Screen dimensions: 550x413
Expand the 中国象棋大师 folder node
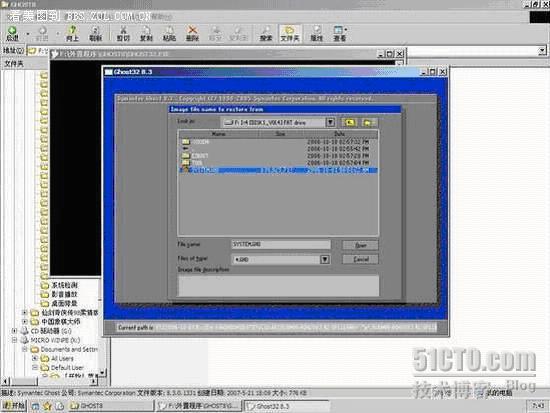[x=25, y=321]
